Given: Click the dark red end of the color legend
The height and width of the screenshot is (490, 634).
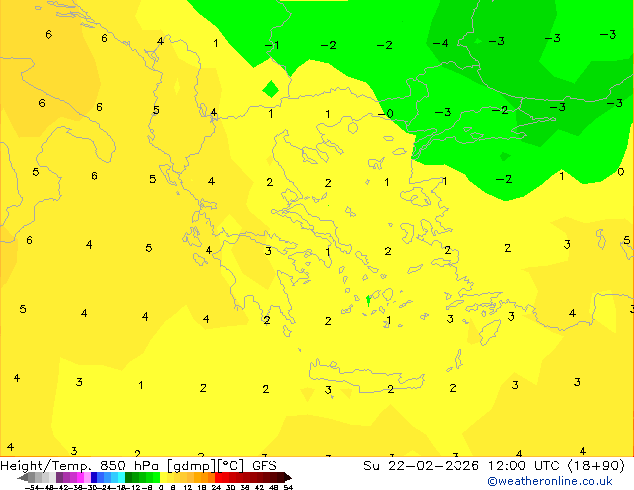Looking at the screenshot, I should tap(280, 477).
